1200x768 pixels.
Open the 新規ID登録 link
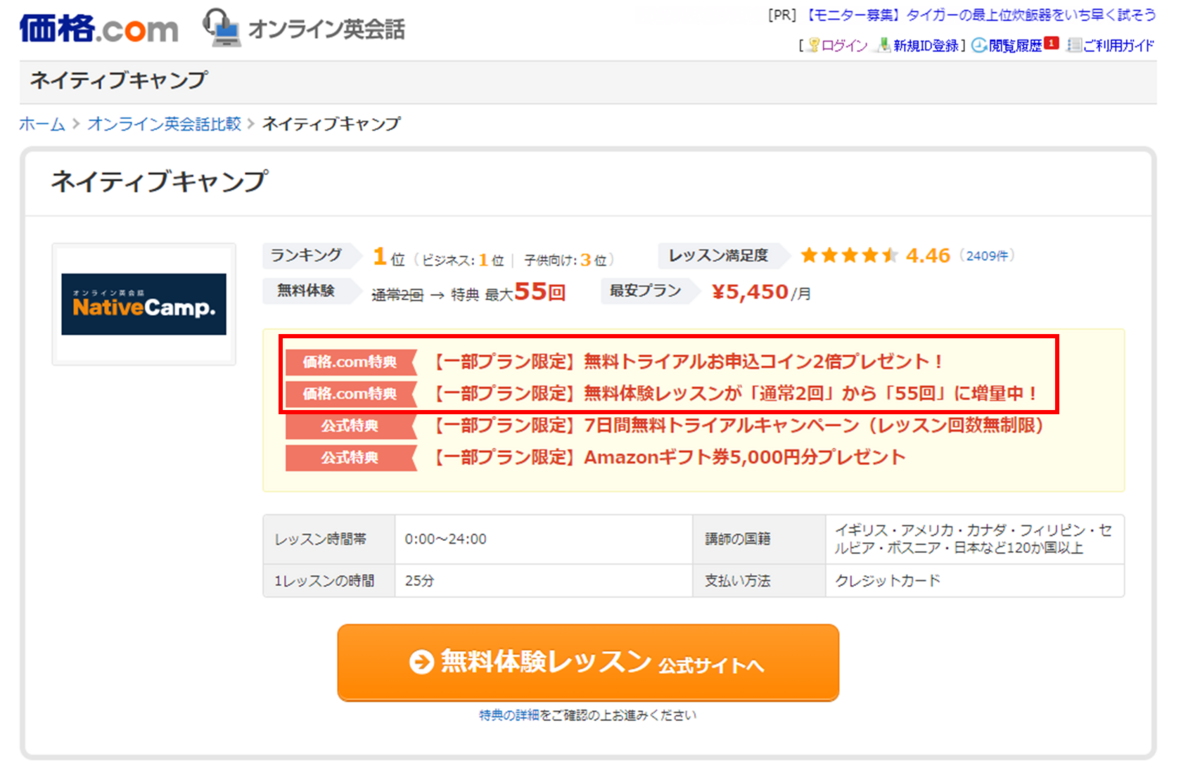926,46
